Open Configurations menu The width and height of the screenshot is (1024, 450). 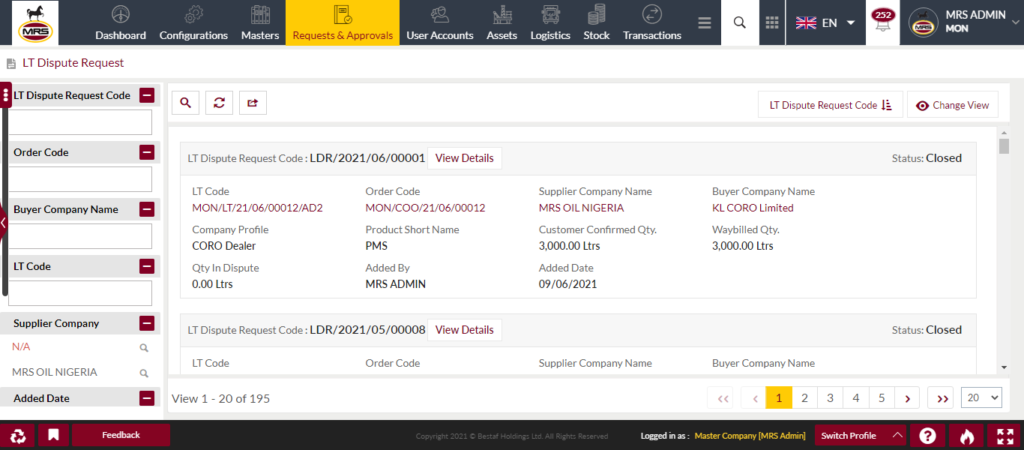click(193, 23)
